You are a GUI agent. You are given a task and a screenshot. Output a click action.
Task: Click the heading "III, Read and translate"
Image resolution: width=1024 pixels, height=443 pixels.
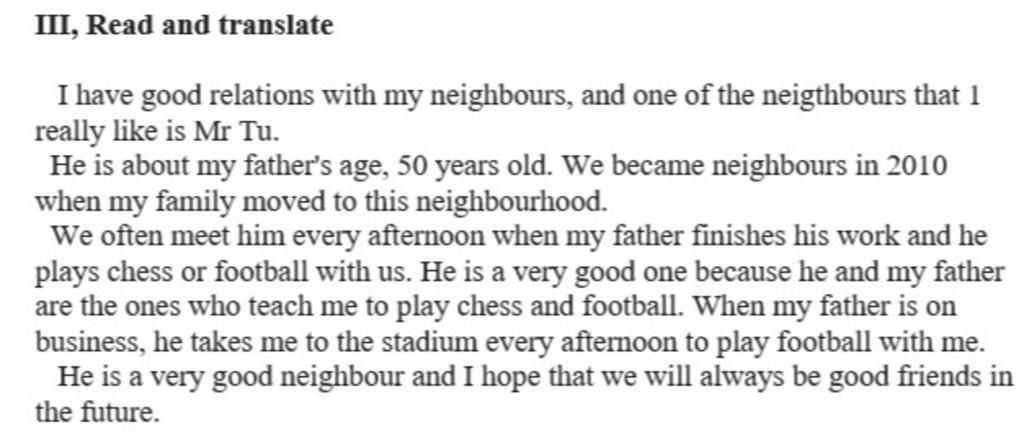tap(184, 25)
